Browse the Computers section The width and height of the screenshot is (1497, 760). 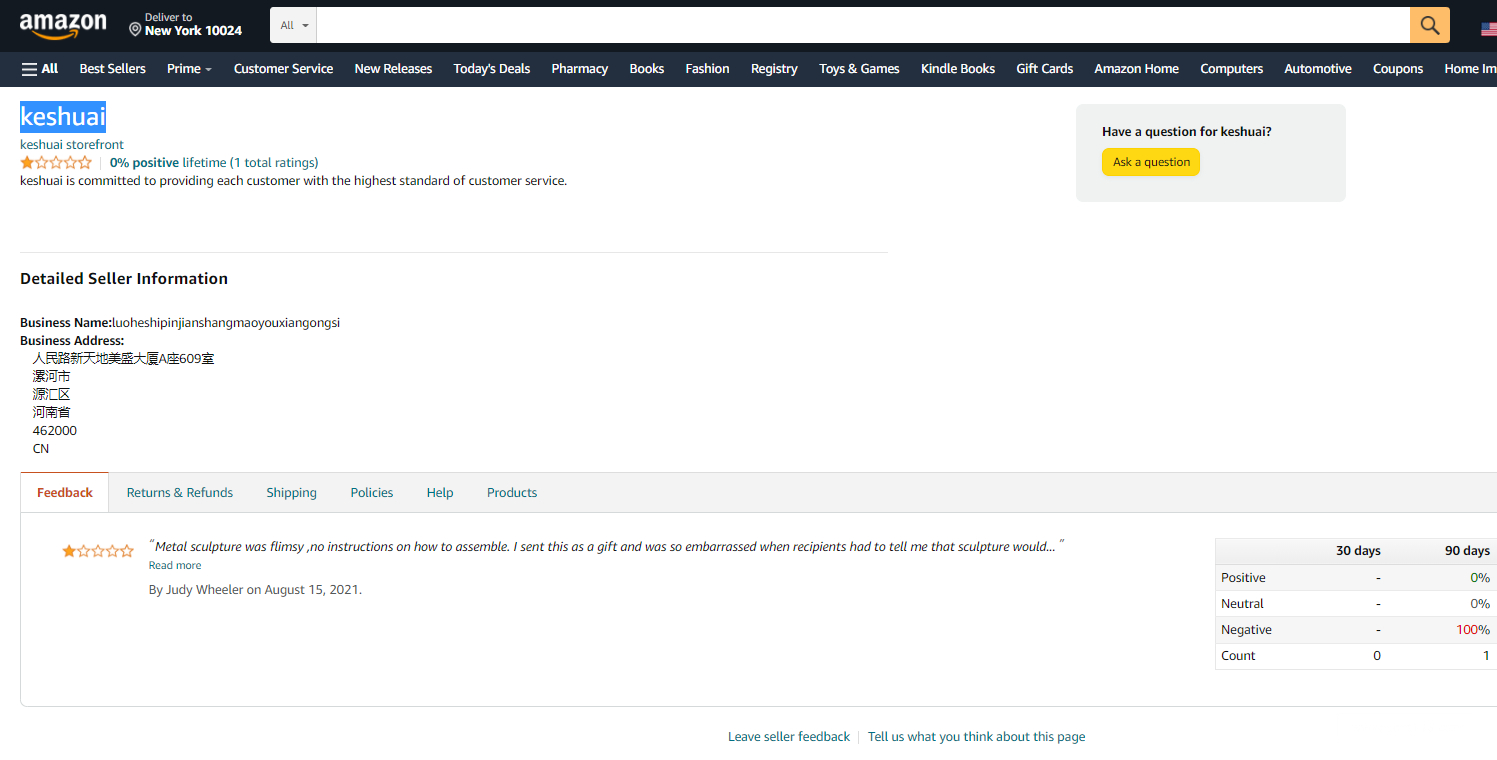1232,69
